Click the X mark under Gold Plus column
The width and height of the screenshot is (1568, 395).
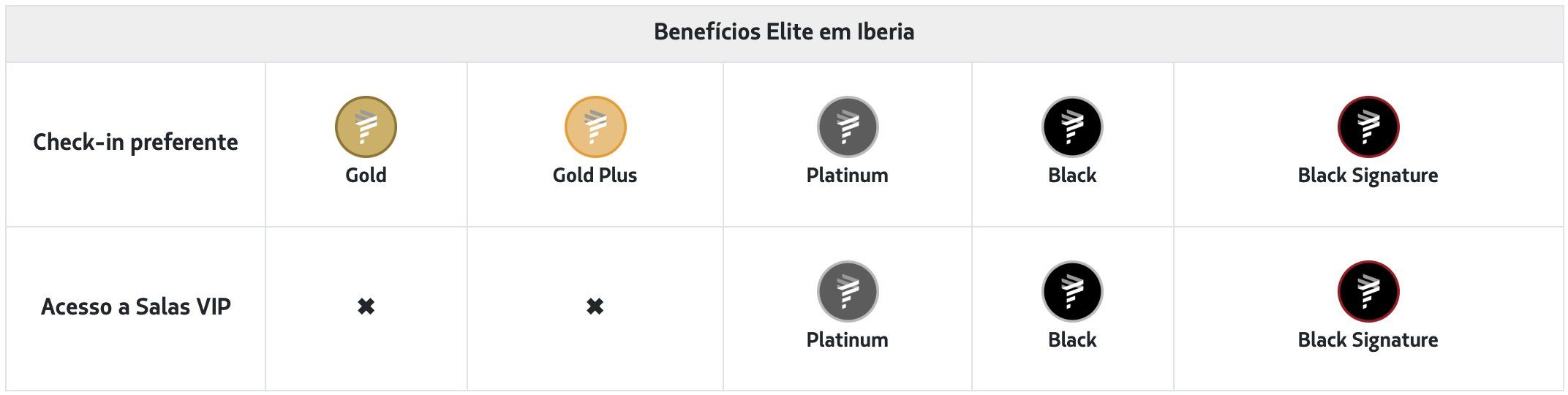[x=595, y=306]
